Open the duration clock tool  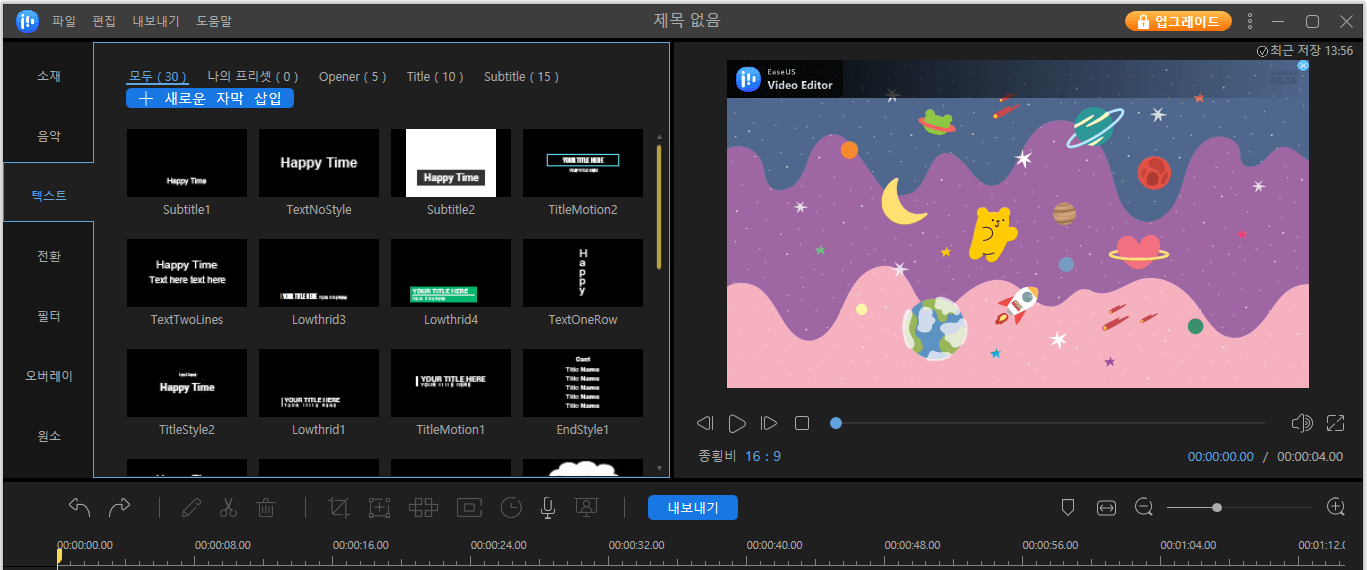(x=511, y=507)
